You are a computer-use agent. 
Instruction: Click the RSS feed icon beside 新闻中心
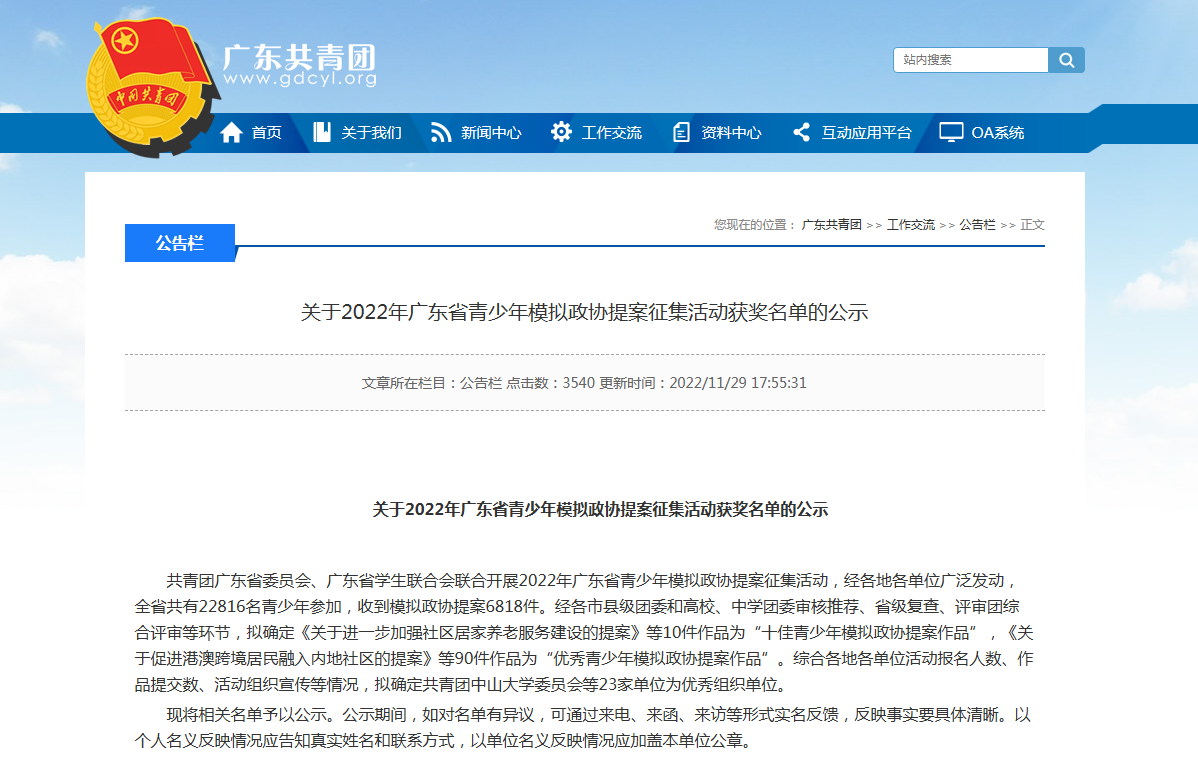click(x=441, y=132)
